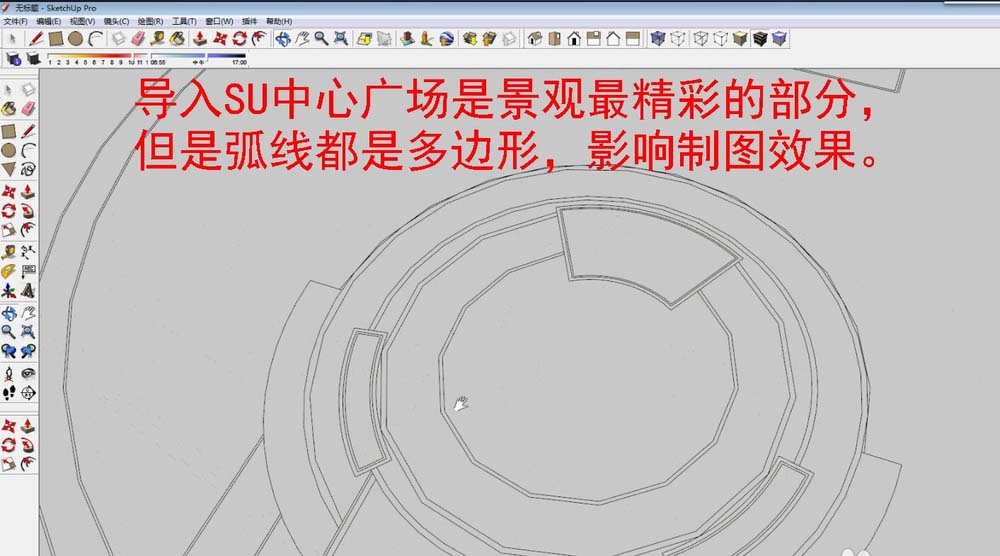Adjust the shadow date month slider
Image resolution: width=1000 pixels, height=556 pixels.
(98, 57)
